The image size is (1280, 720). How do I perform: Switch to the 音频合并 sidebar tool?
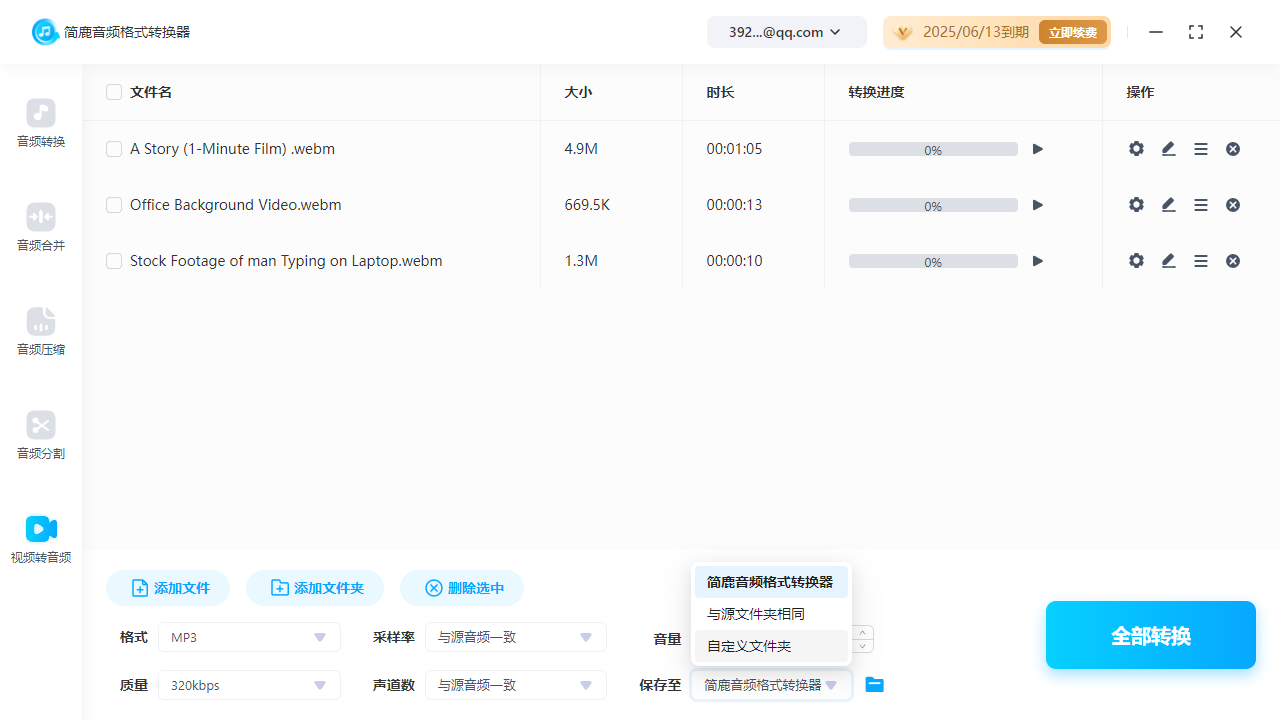[40, 228]
